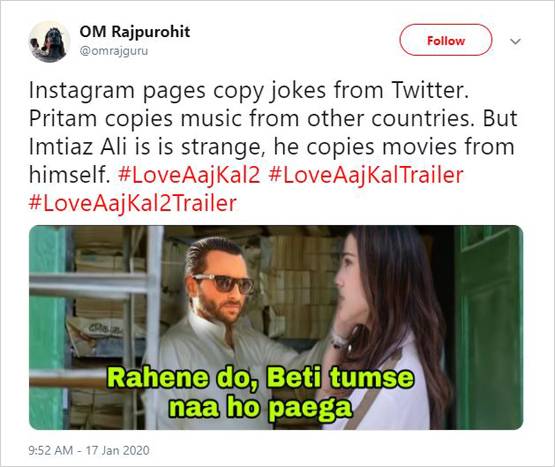This screenshot has height=467, width=555.
Task: Click the name Pritam in the tweet
Action: [x=63, y=119]
